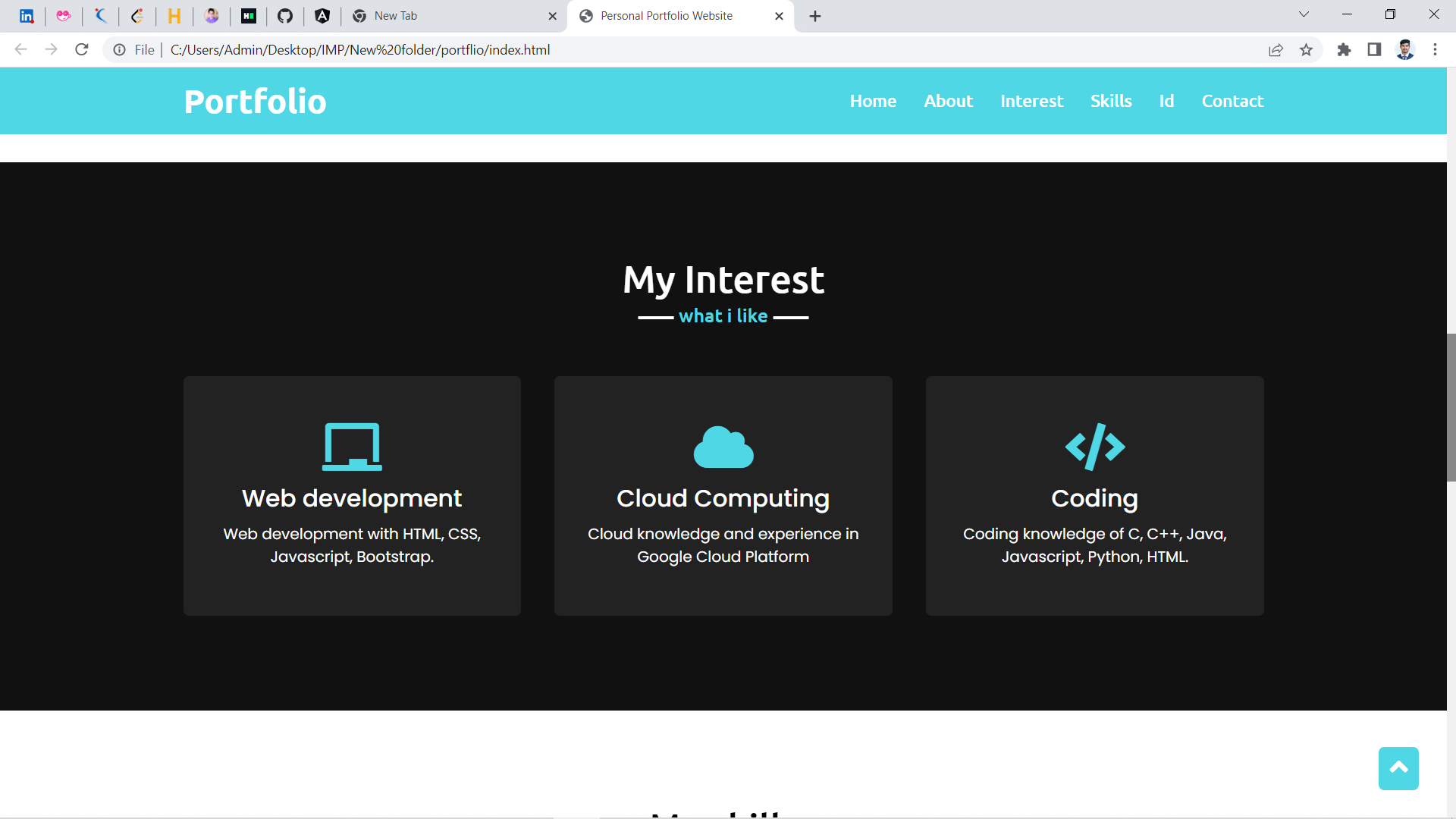The height and width of the screenshot is (819, 1456).
Task: Switch to the New Tab tab
Action: click(453, 16)
